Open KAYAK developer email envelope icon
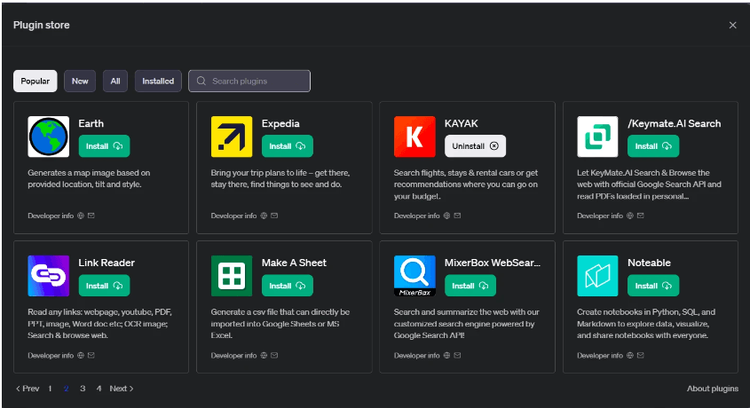Image resolution: width=750 pixels, height=408 pixels. tap(457, 216)
